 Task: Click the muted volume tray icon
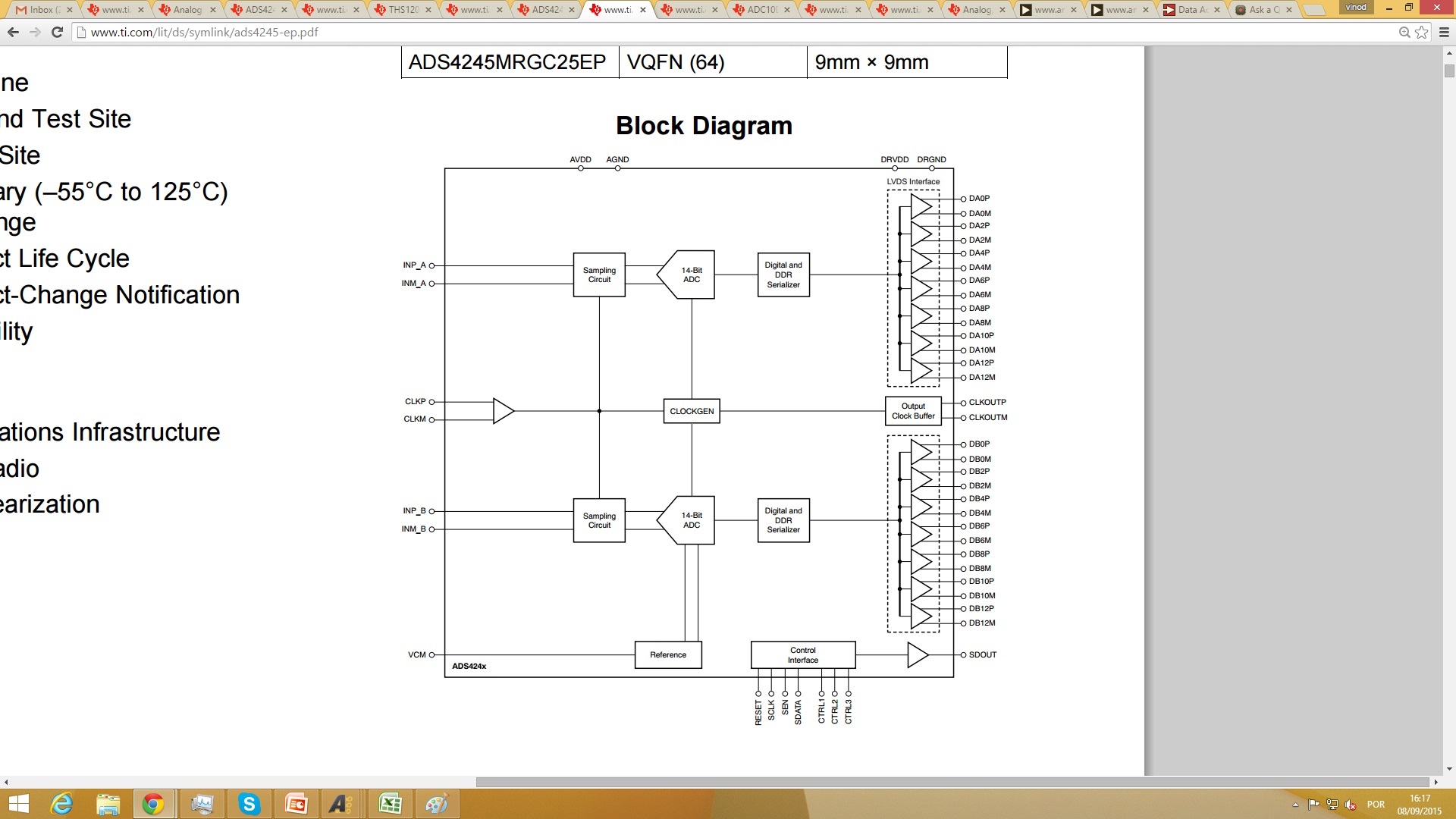tap(1351, 805)
